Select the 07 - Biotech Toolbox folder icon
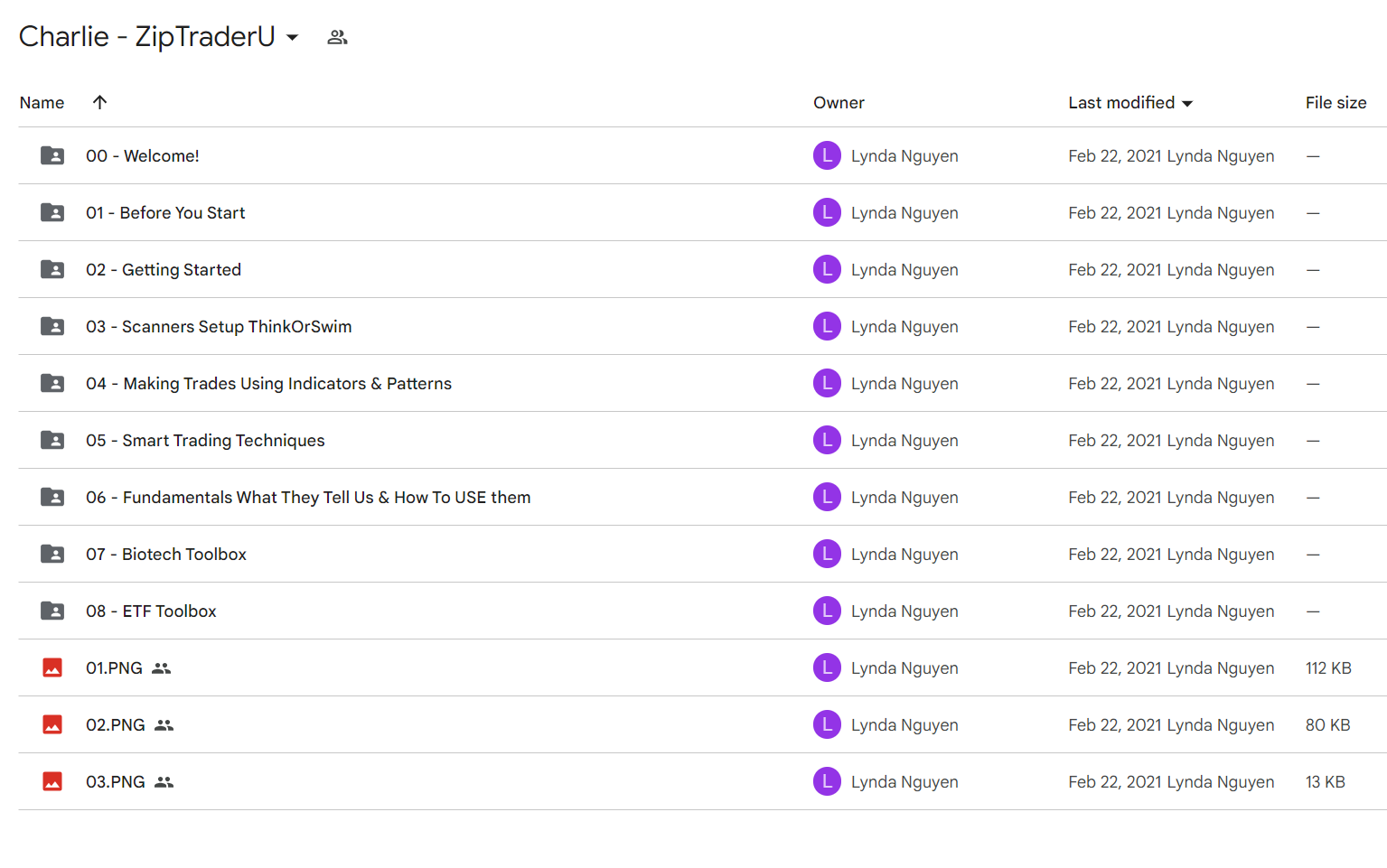Screen dimensions: 1387x868 point(52,554)
